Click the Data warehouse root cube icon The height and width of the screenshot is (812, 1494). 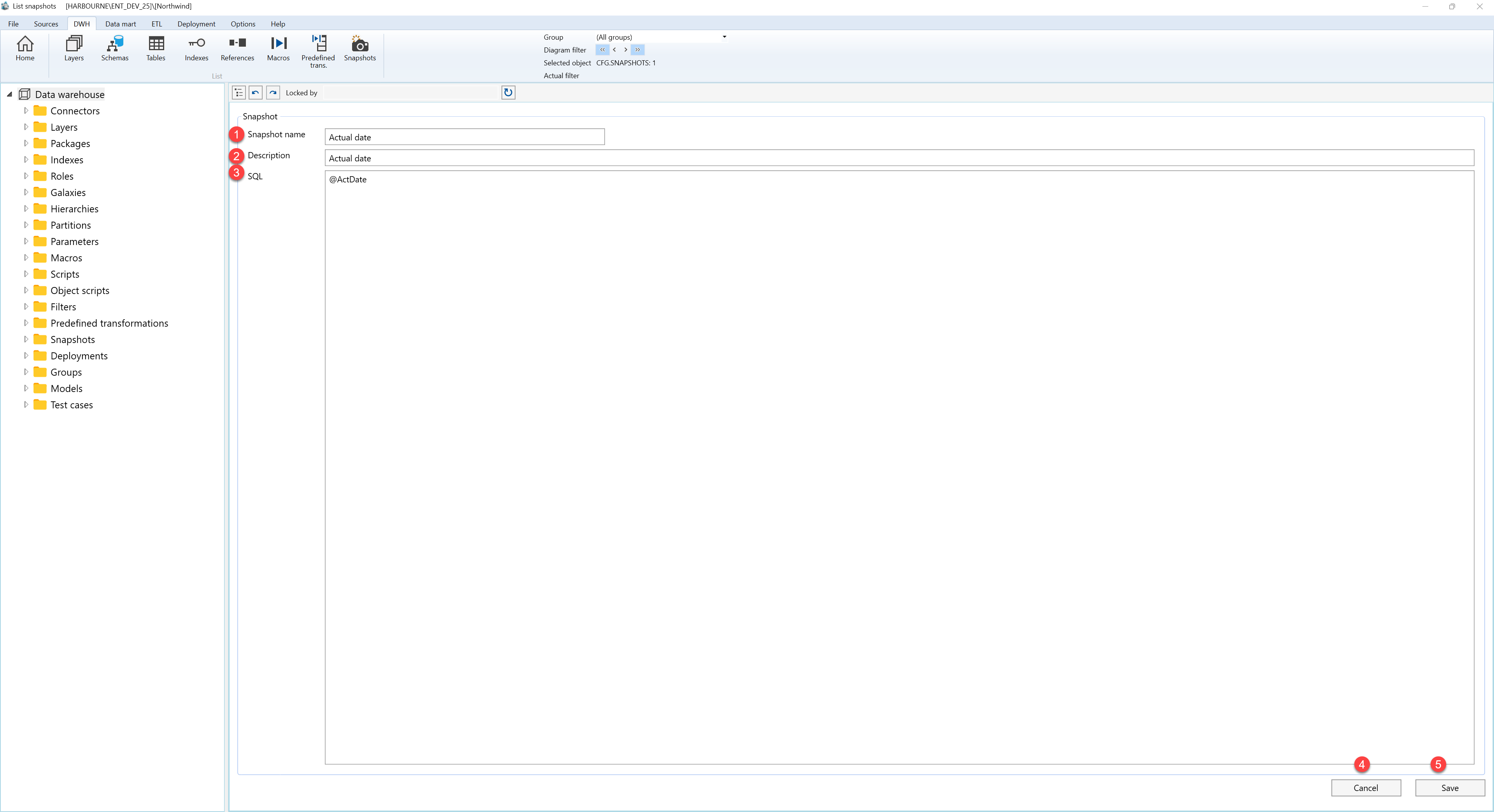tap(25, 94)
